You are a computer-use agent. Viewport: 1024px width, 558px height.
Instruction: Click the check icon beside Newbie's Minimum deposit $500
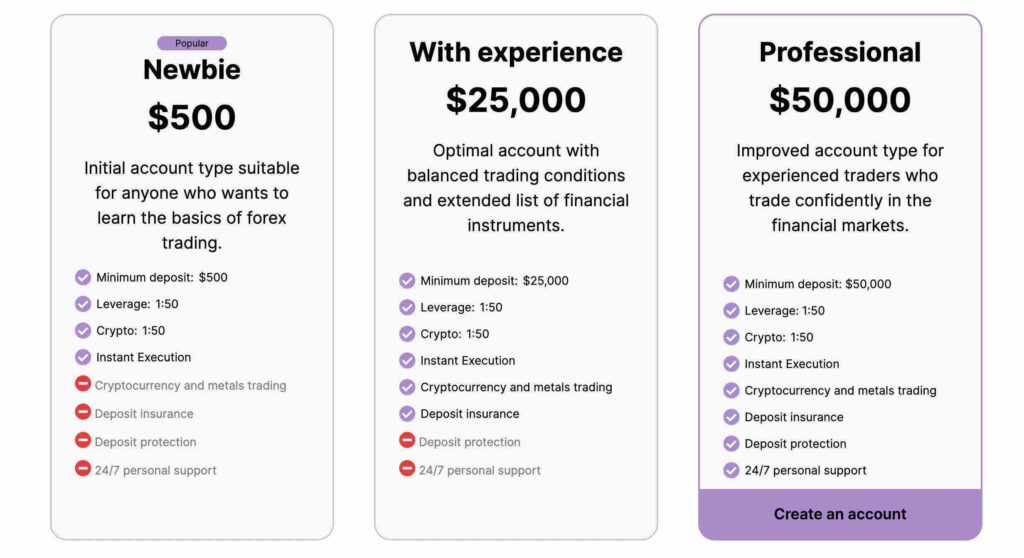tap(83, 277)
